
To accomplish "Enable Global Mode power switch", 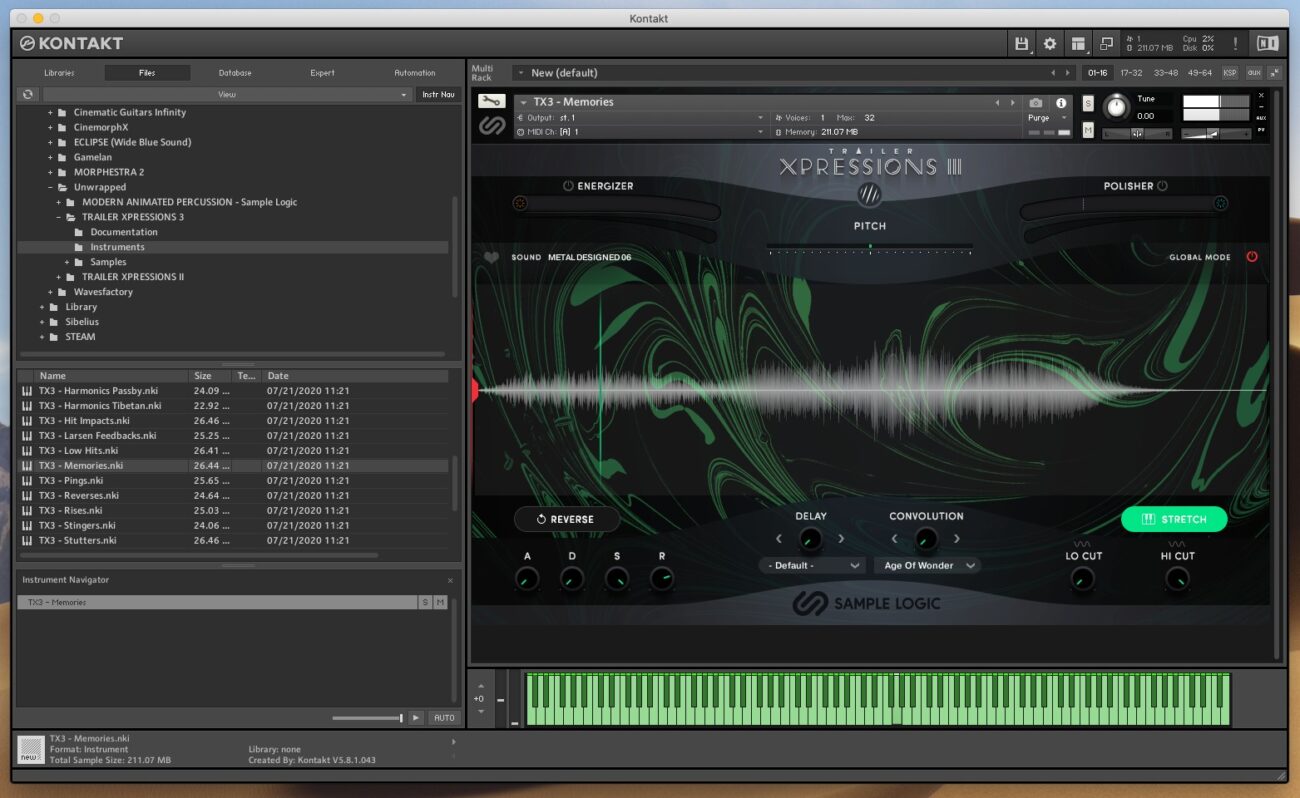I will 1251,257.
